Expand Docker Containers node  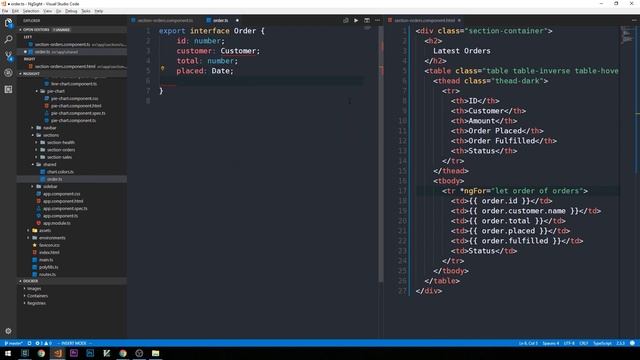click(x=37, y=296)
